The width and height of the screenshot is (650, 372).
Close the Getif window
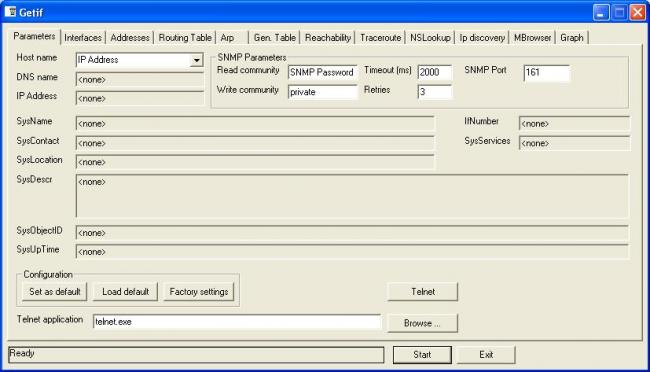(638, 12)
